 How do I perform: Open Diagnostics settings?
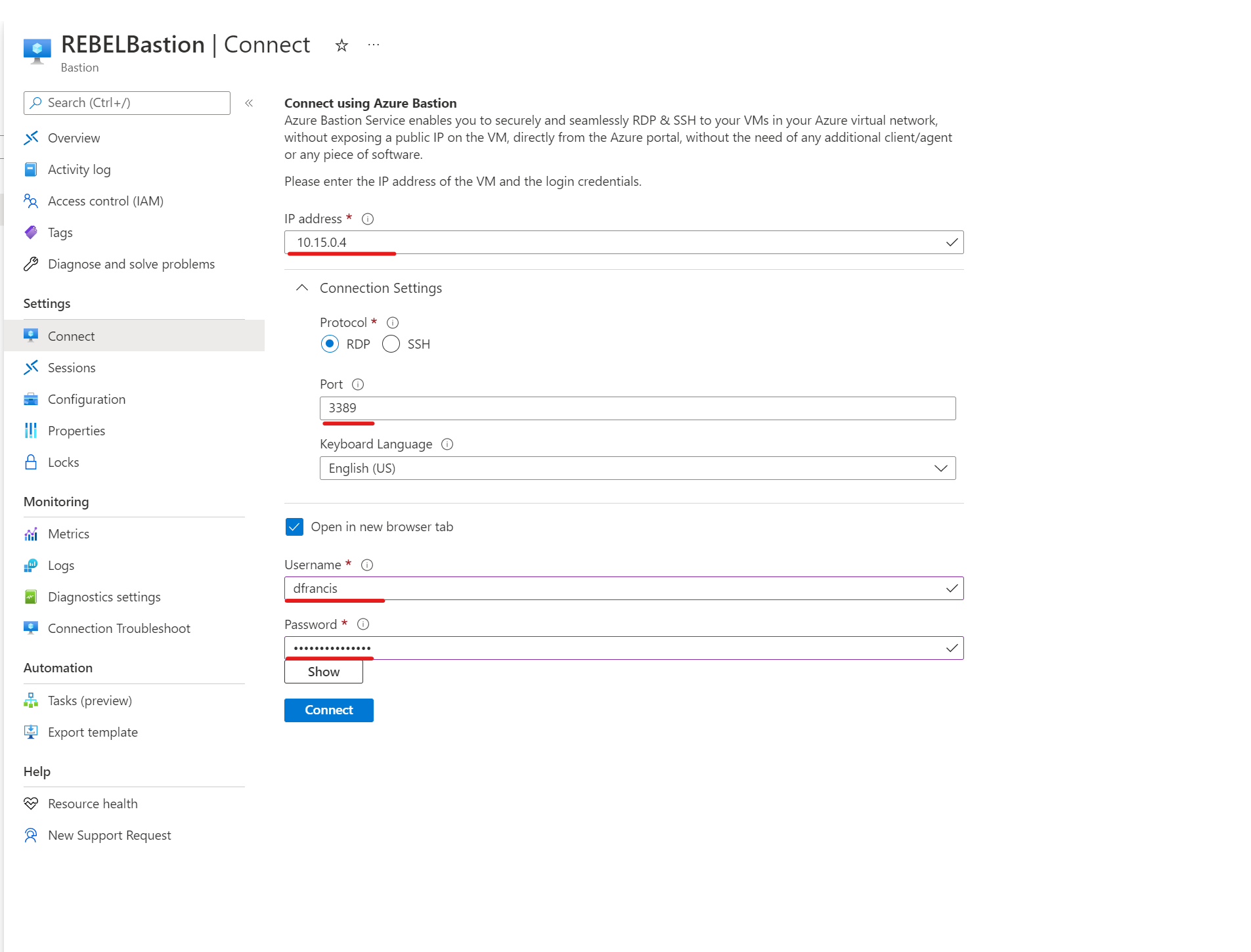104,596
